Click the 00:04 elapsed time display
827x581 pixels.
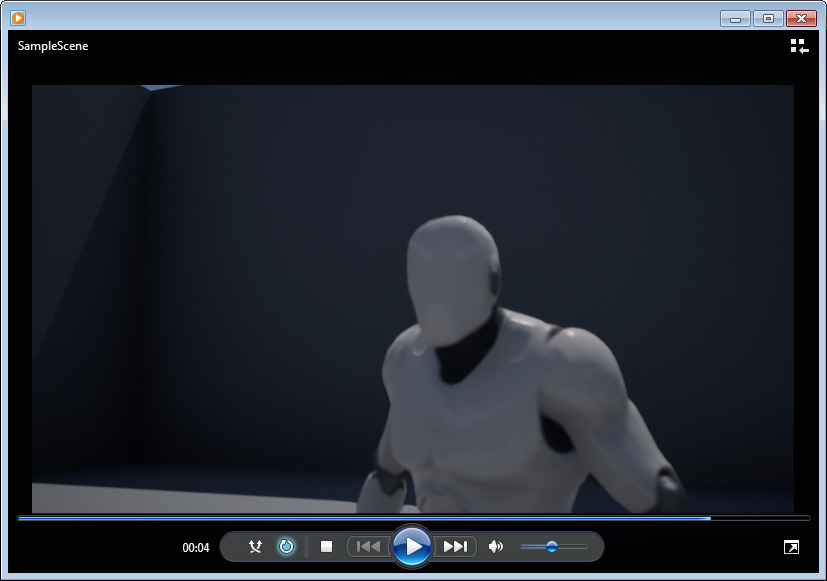point(196,548)
